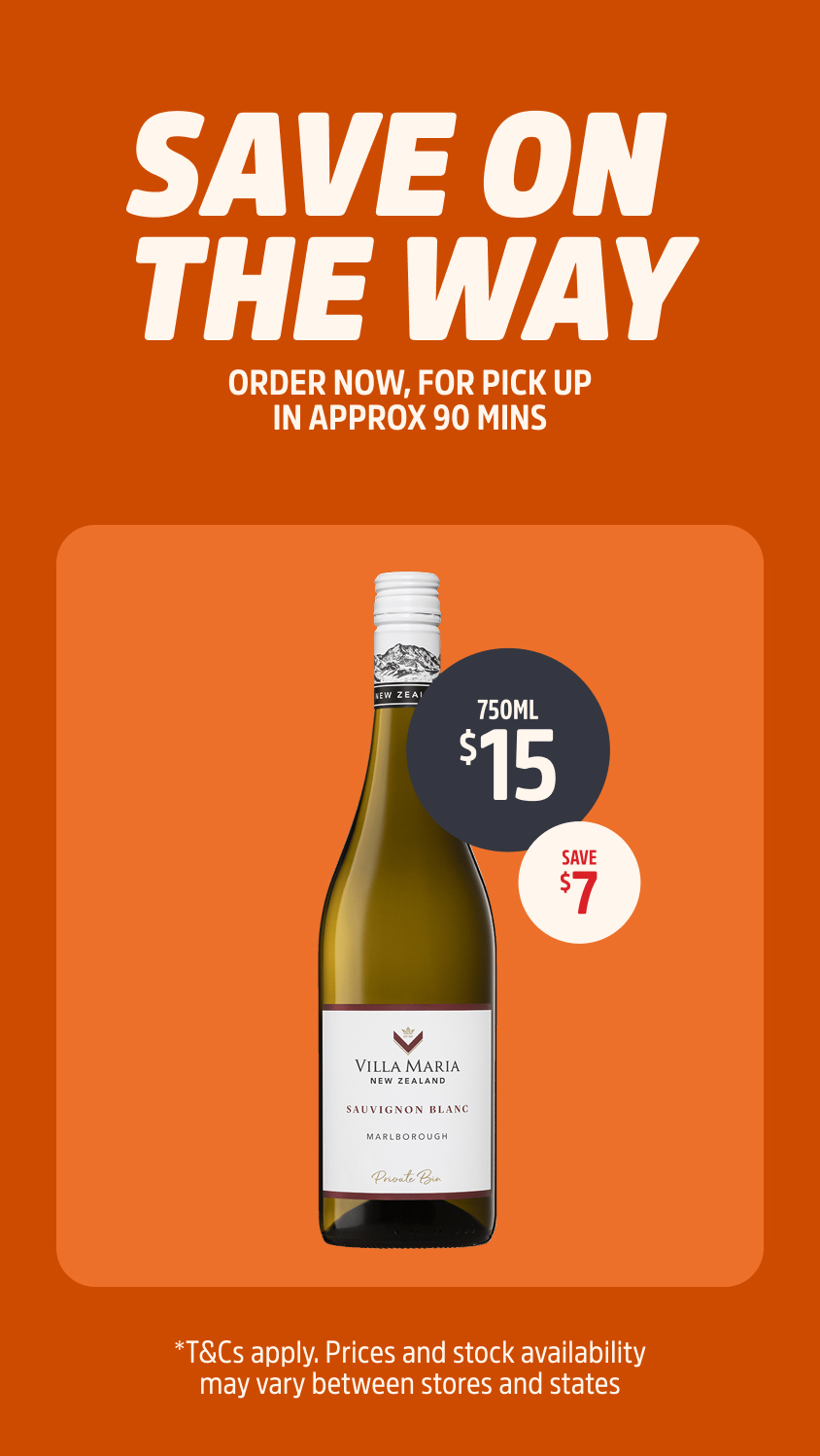Click the VILLA MARIA brand name
Screen dimensions: 820x1456
[407, 1065]
